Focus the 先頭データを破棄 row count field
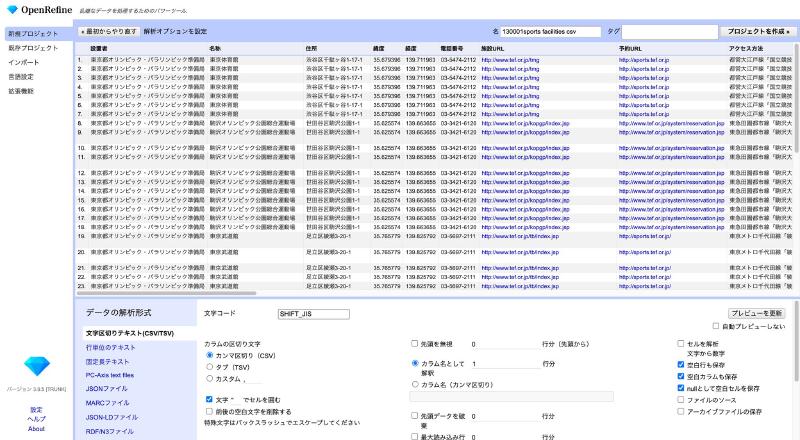800x440 pixels. point(505,417)
